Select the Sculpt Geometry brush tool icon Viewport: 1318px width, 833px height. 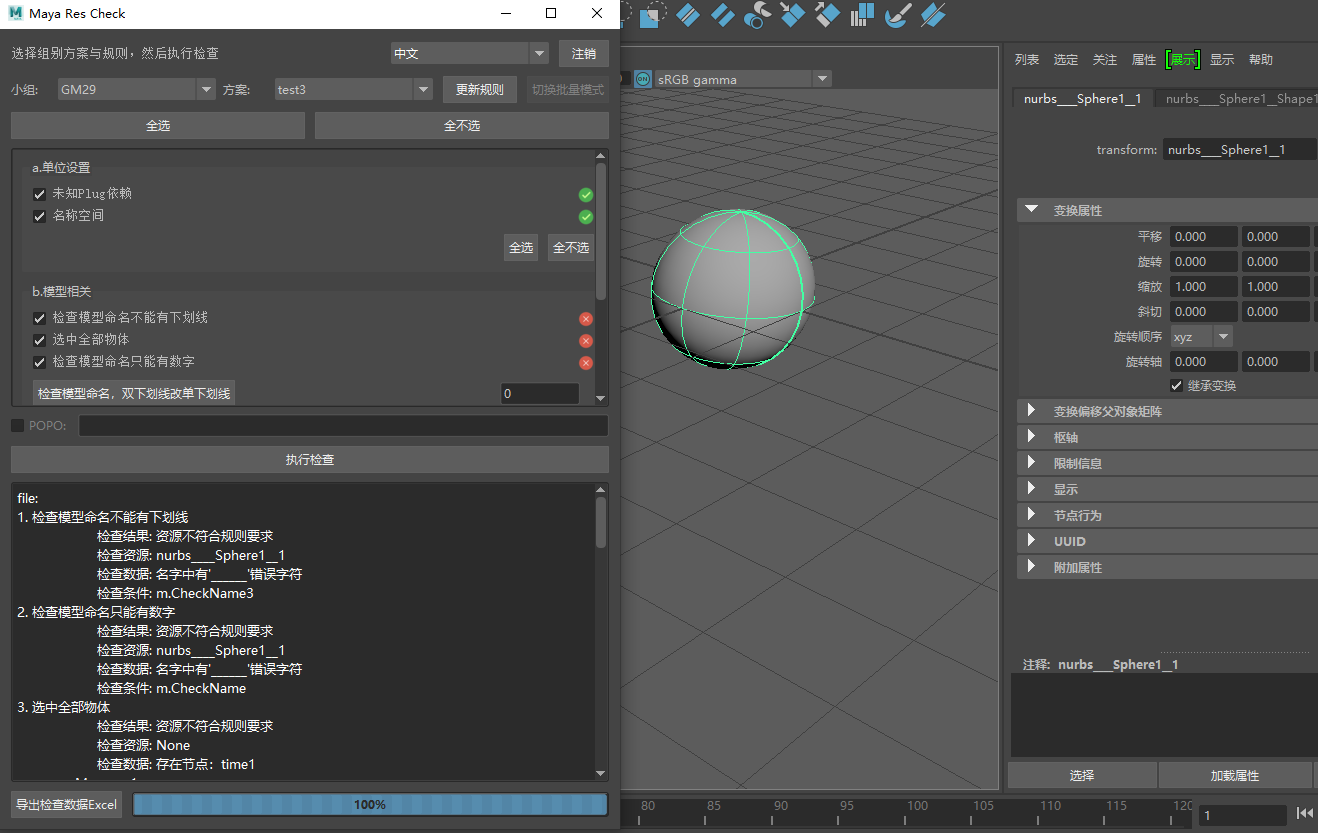pyautogui.click(x=897, y=14)
